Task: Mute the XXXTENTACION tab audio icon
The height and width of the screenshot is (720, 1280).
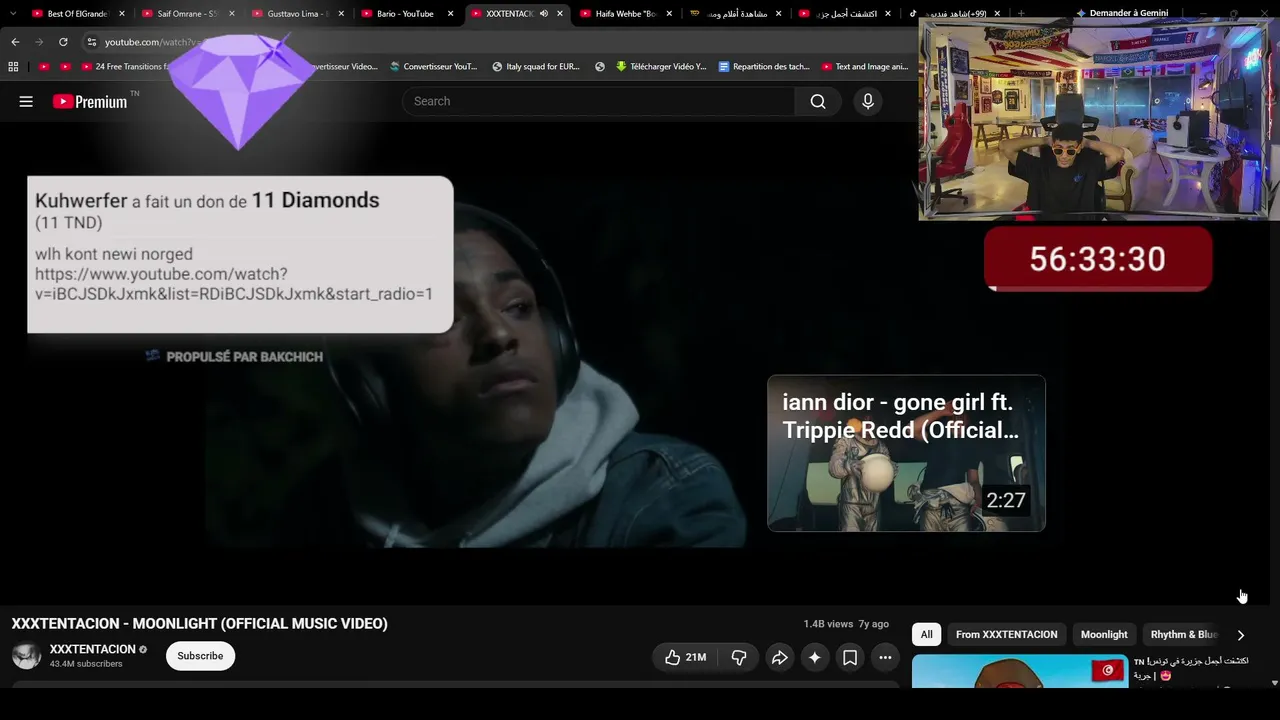Action: pos(544,14)
